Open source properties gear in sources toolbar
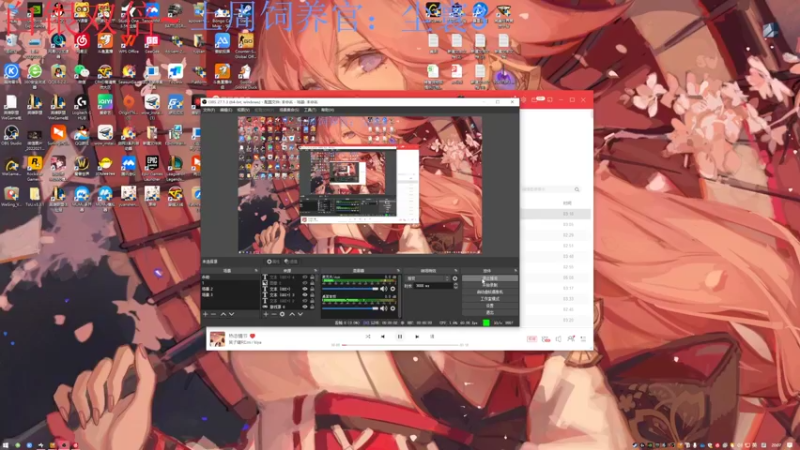 [x=282, y=314]
